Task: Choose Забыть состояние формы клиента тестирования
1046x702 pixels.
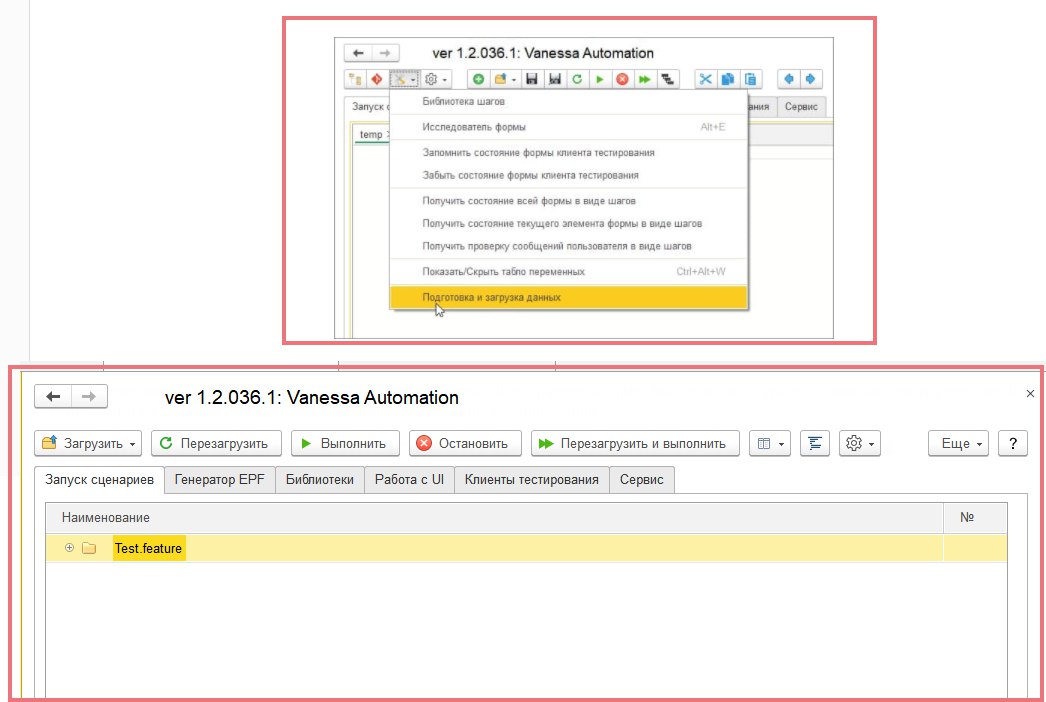Action: pos(568,176)
